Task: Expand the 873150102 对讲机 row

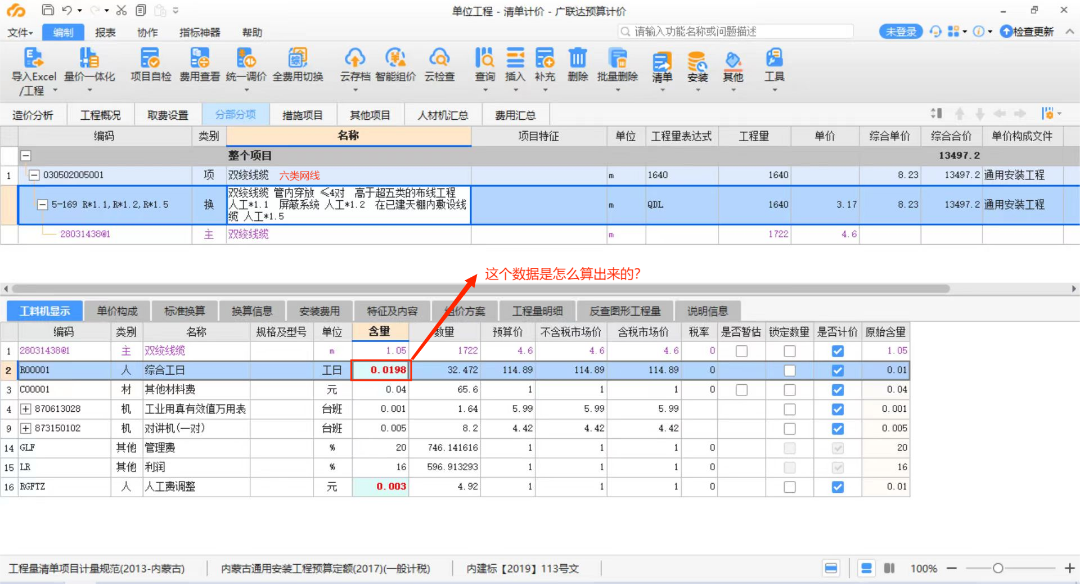Action: pyautogui.click(x=25, y=428)
